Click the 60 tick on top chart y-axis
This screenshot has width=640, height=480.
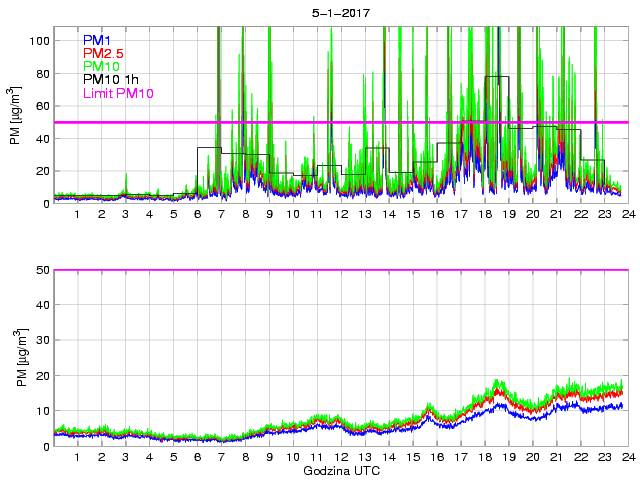[x=43, y=106]
